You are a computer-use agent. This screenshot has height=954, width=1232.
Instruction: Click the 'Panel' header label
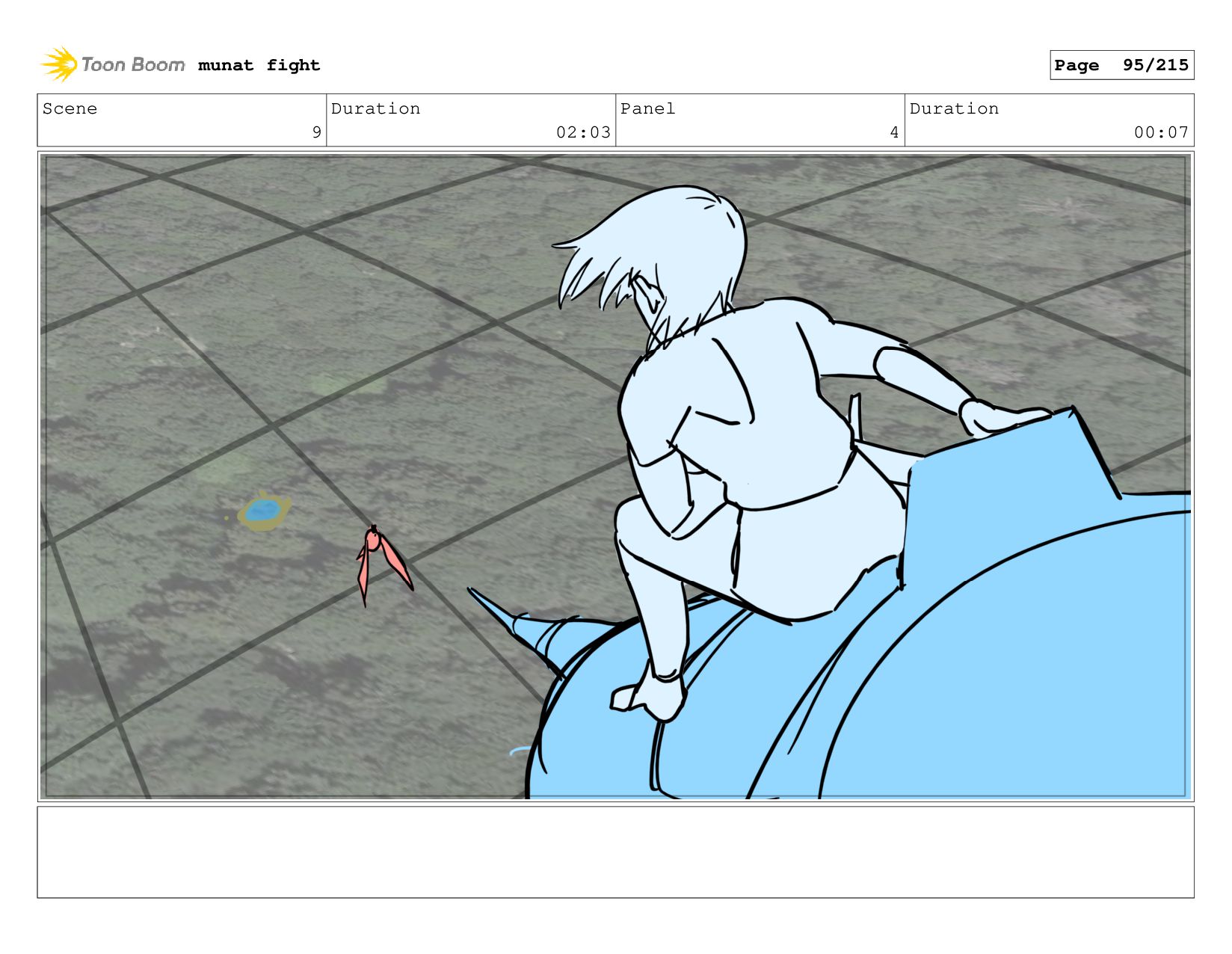647,108
